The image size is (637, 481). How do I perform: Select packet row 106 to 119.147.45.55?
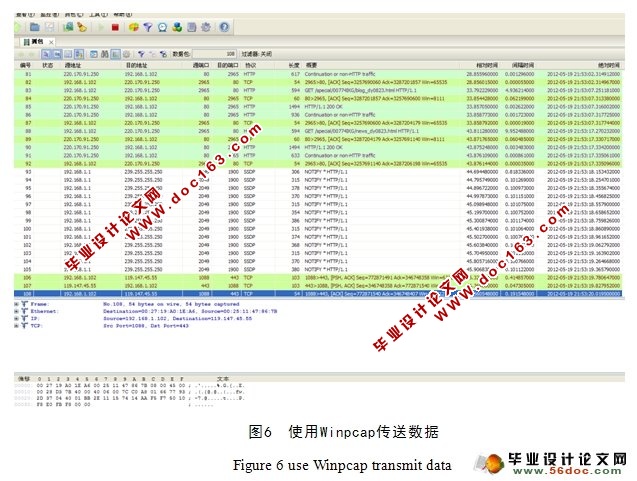pos(319,278)
